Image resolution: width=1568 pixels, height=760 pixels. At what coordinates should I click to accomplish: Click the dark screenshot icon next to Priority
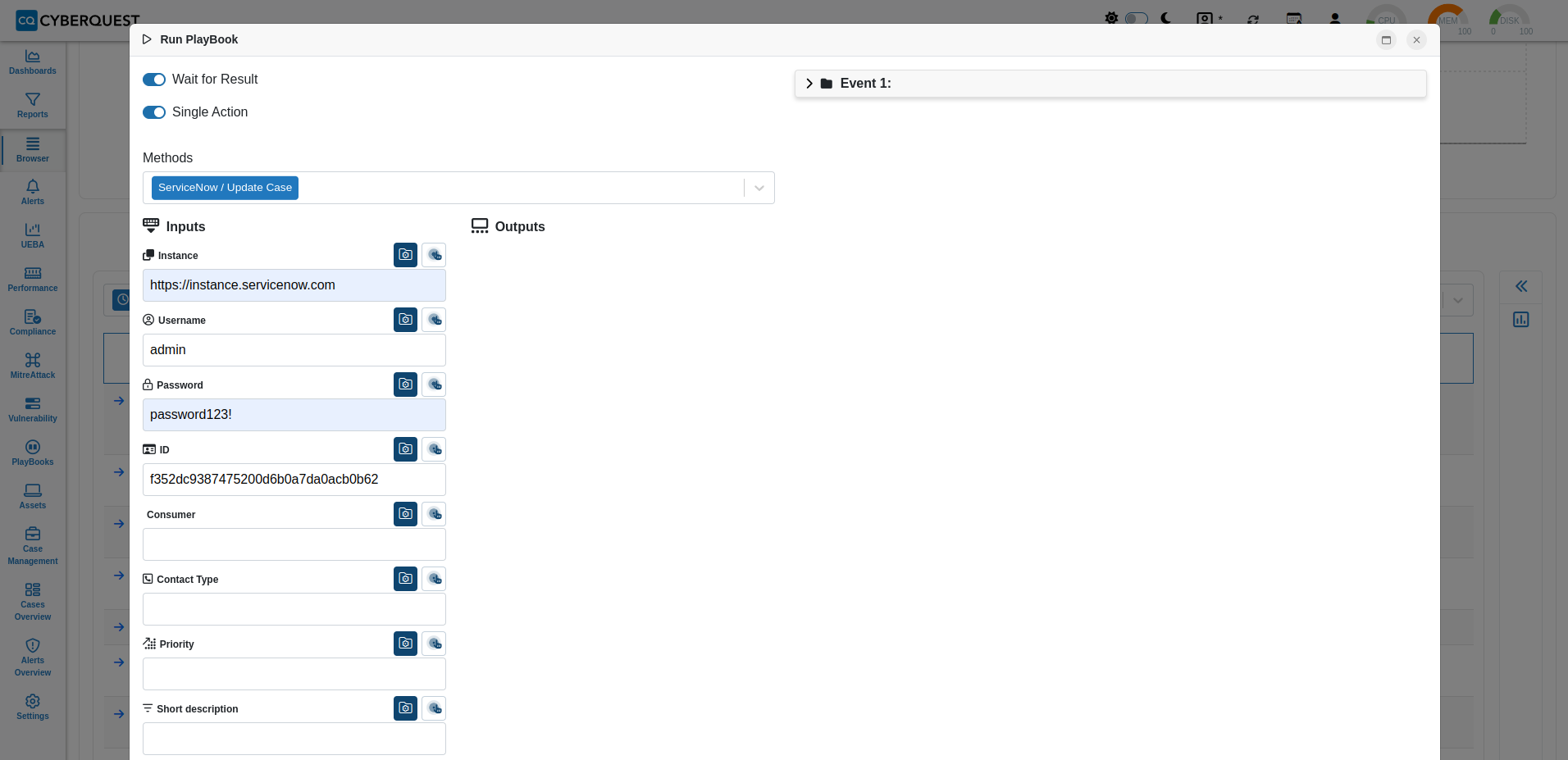tap(405, 644)
